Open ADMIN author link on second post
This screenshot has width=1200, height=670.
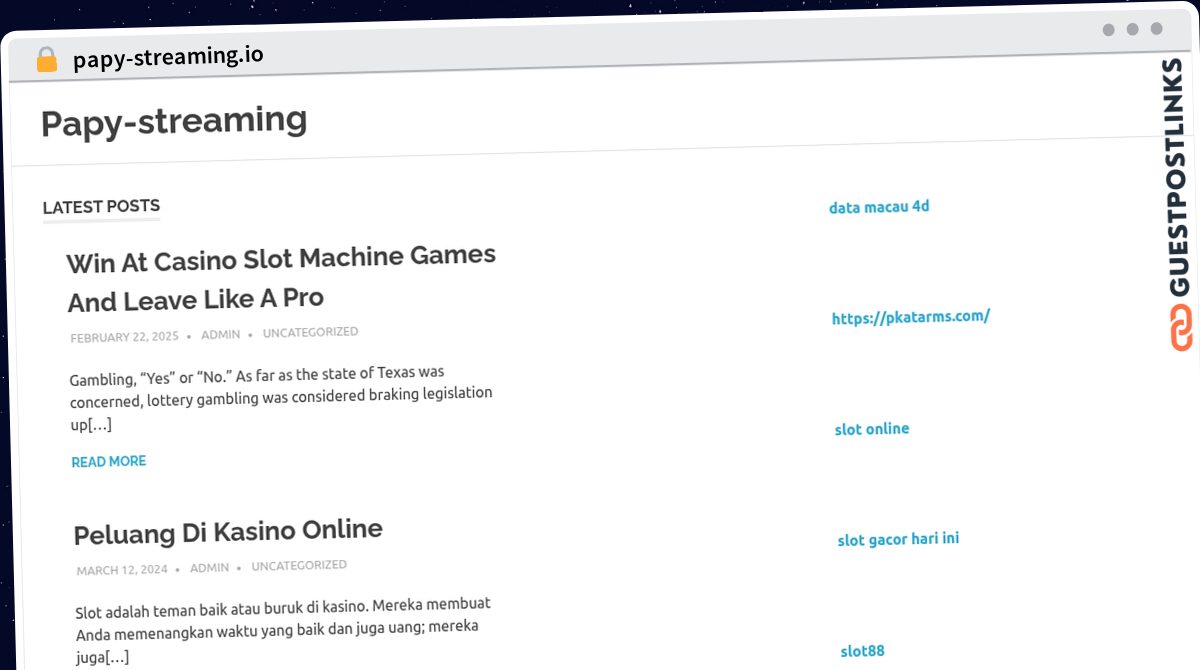tap(209, 567)
